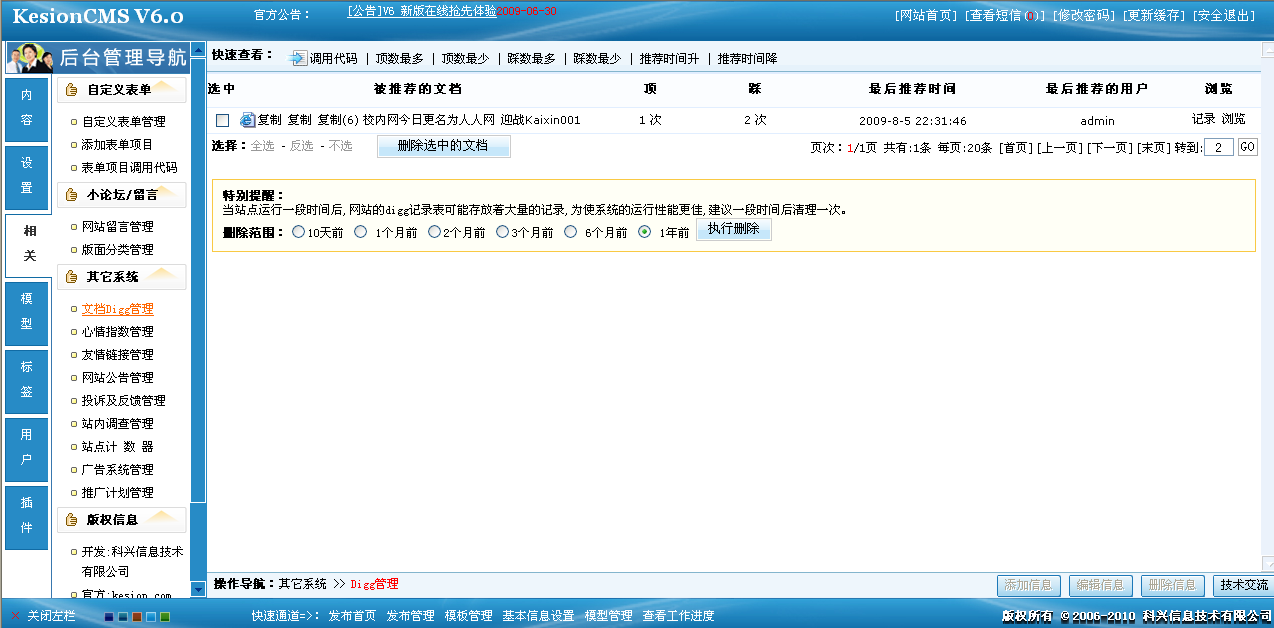Check the checkbox on the article row
Viewport: 1274px width, 628px height.
[222, 120]
